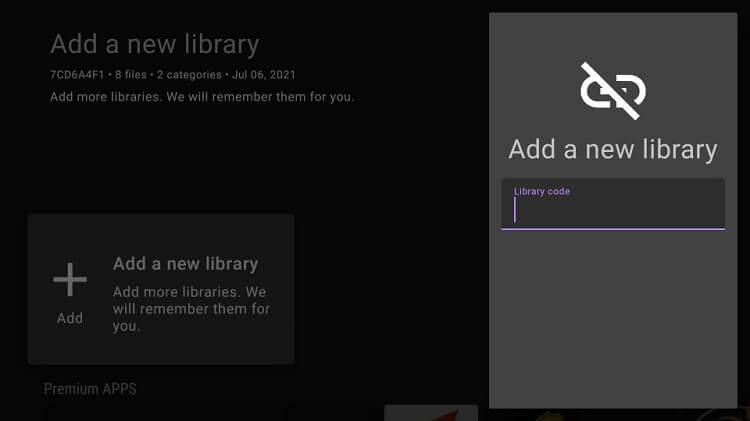Click 'Add more libraries' subtitle under page heading
This screenshot has width=750, height=421.
(202, 97)
